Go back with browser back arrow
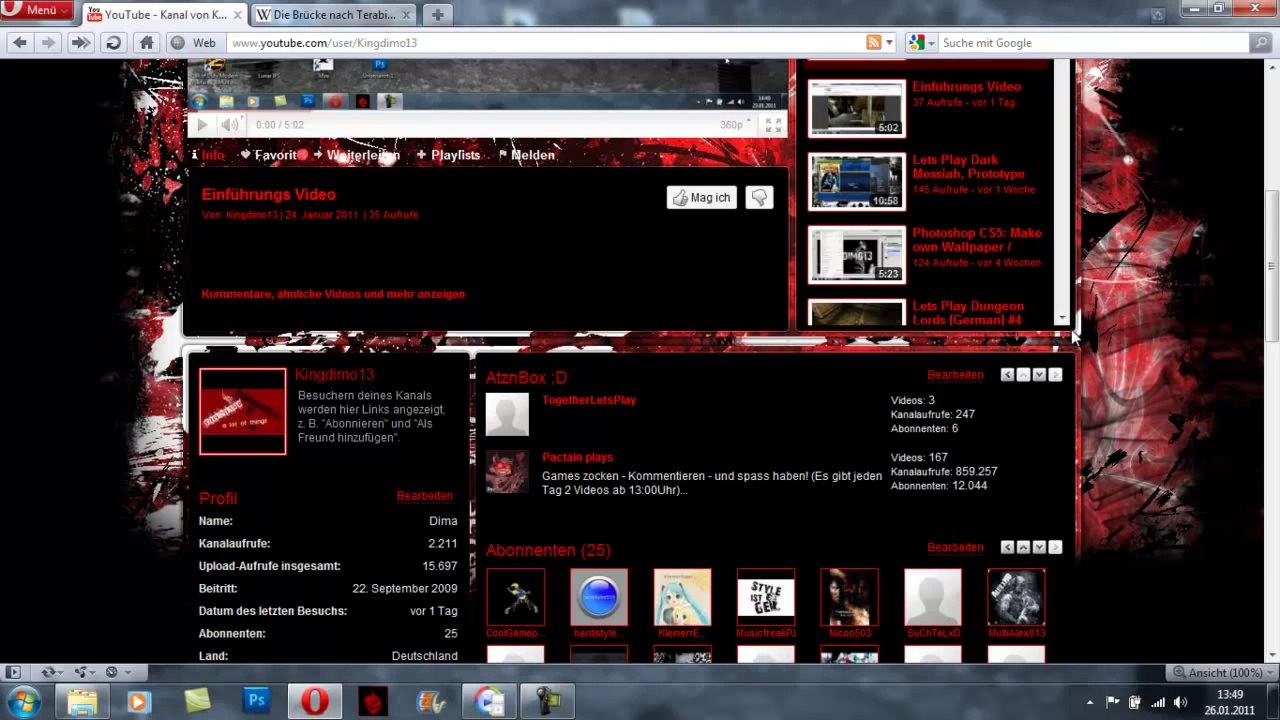 click(19, 43)
